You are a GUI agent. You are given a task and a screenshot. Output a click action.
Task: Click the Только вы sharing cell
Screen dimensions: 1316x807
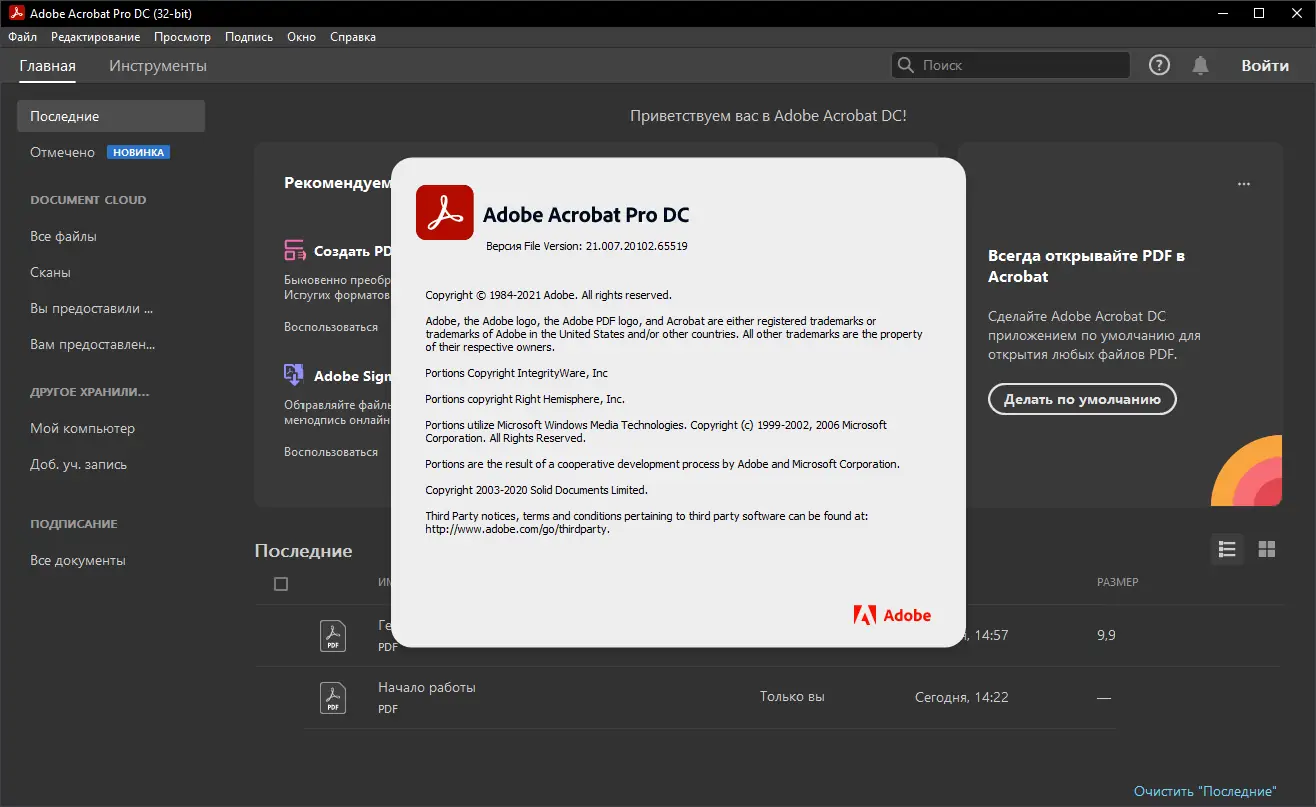tap(792, 697)
